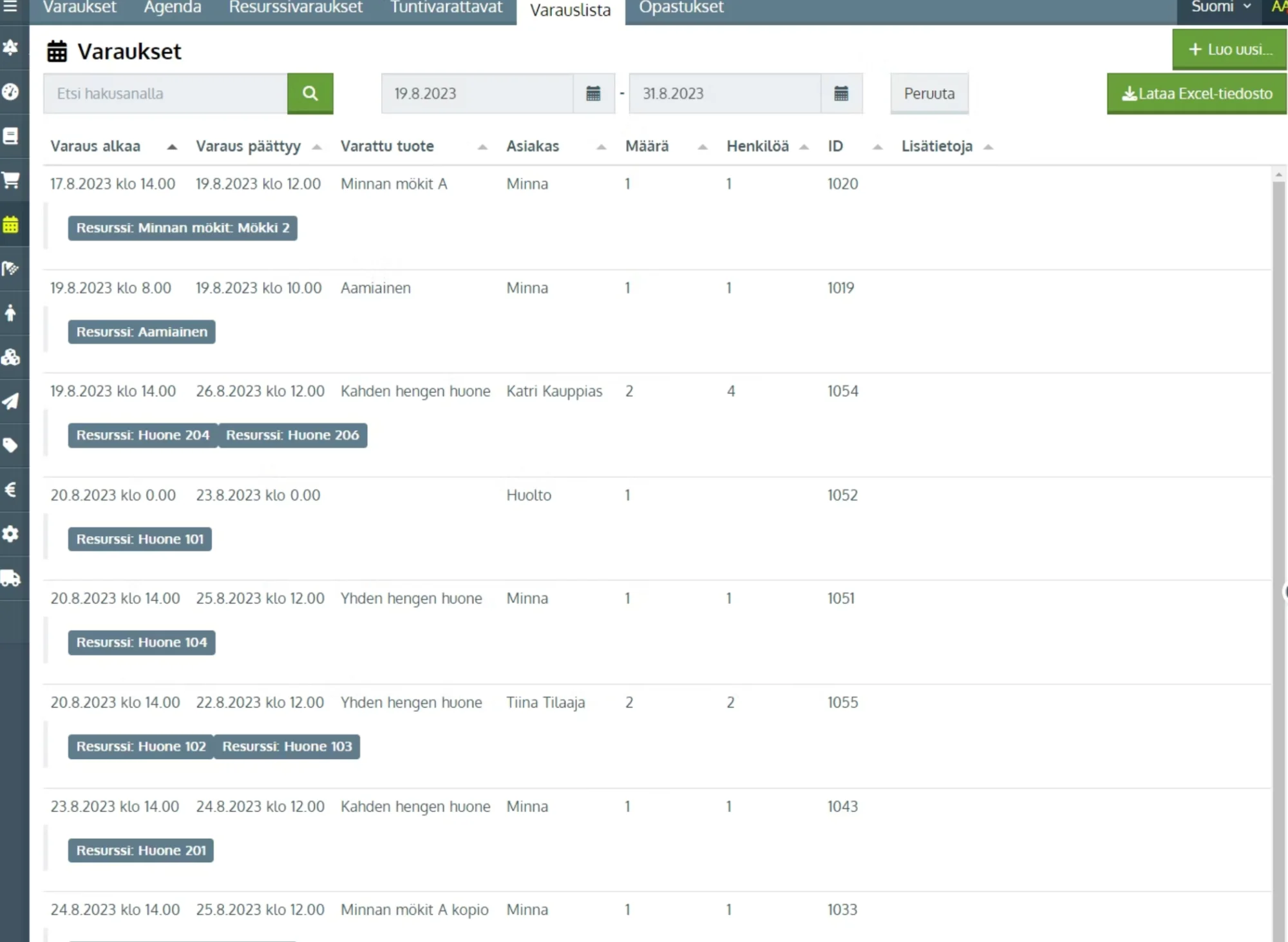Click the Luo uusi button

(x=1229, y=50)
